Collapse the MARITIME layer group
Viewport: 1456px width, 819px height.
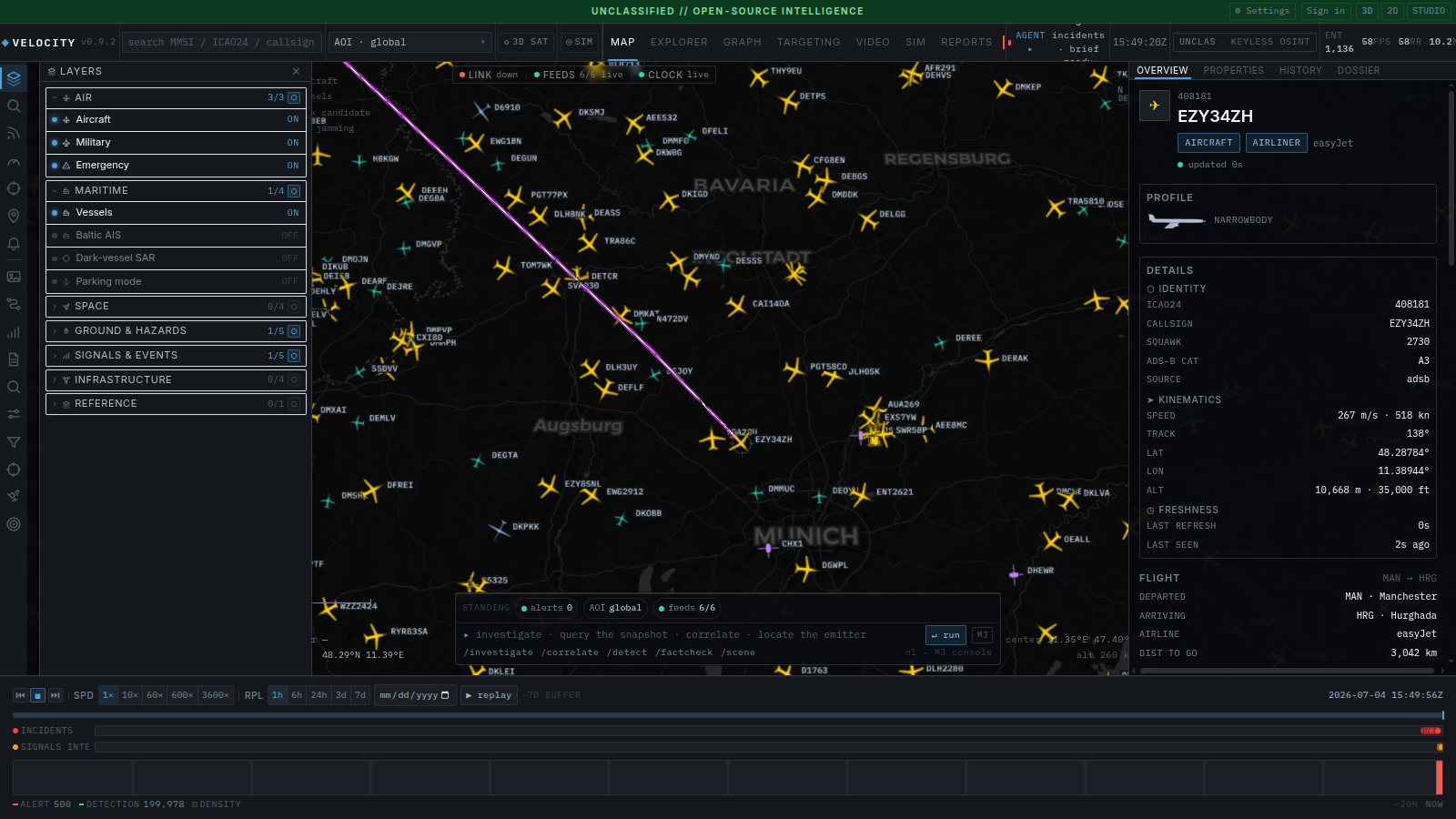pyautogui.click(x=55, y=191)
